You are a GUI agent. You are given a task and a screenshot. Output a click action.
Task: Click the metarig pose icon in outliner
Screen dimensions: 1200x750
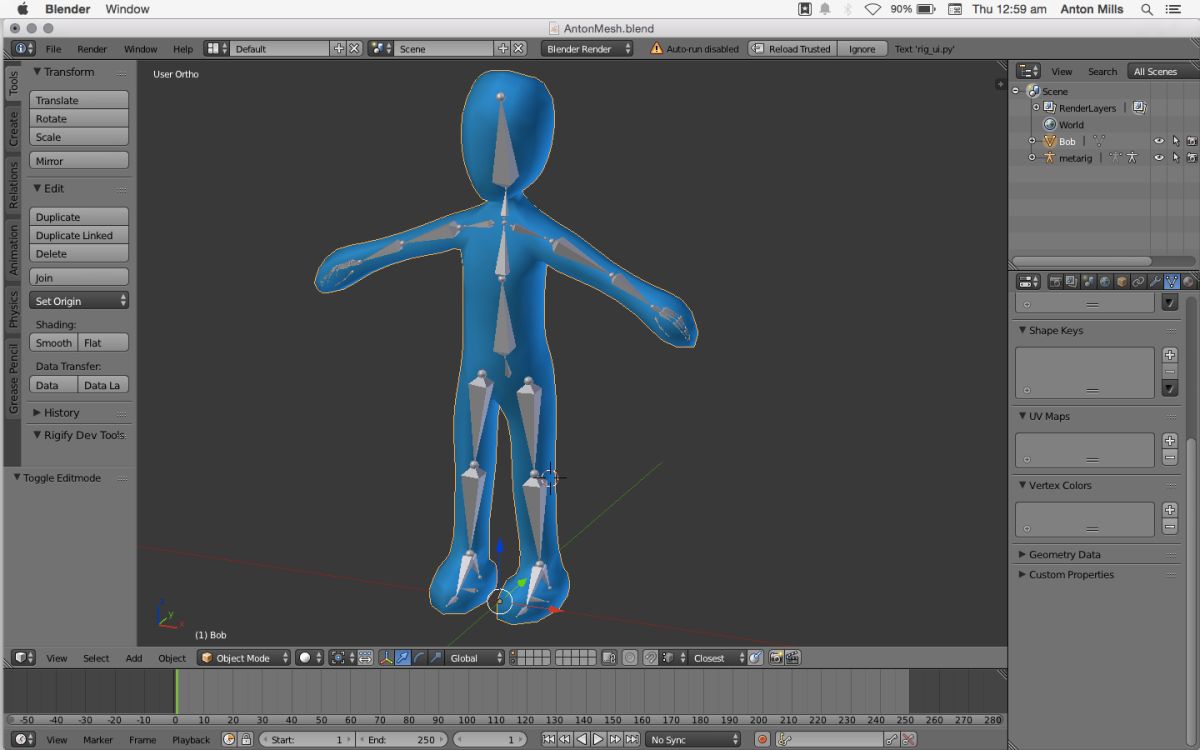point(1132,158)
